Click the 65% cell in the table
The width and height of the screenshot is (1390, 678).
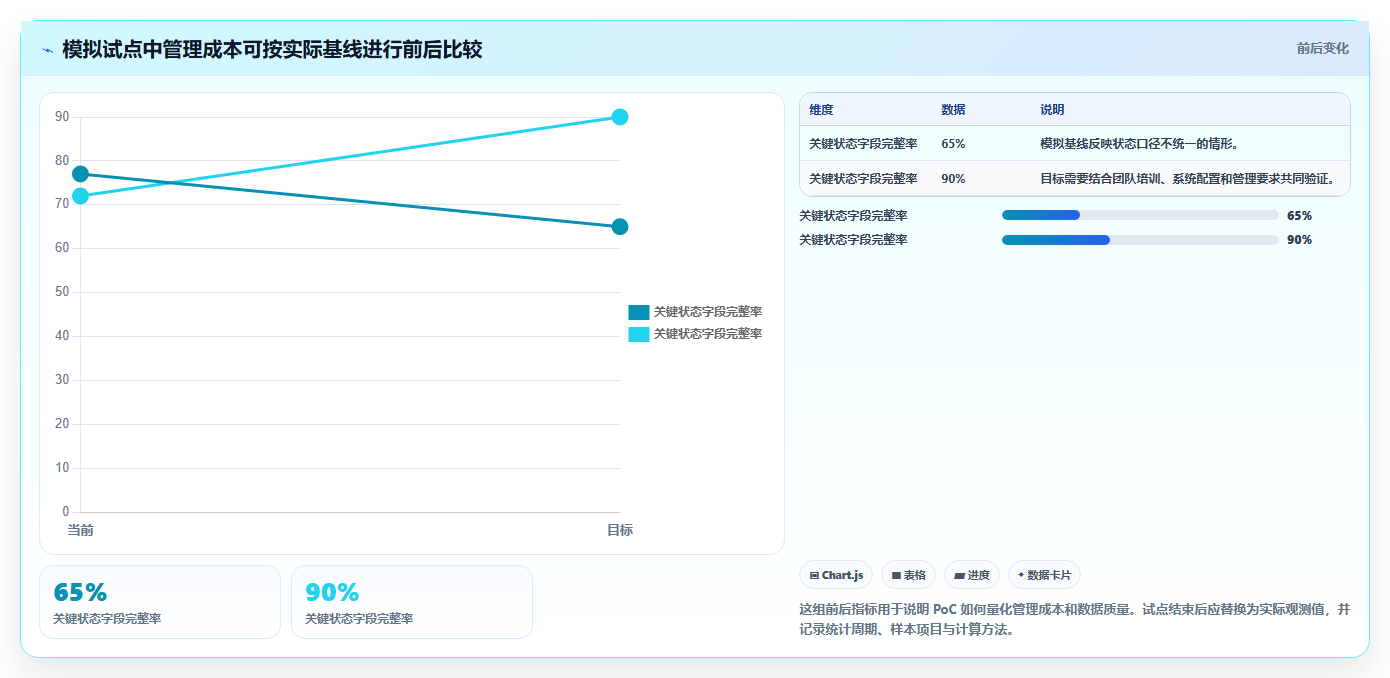(953, 144)
